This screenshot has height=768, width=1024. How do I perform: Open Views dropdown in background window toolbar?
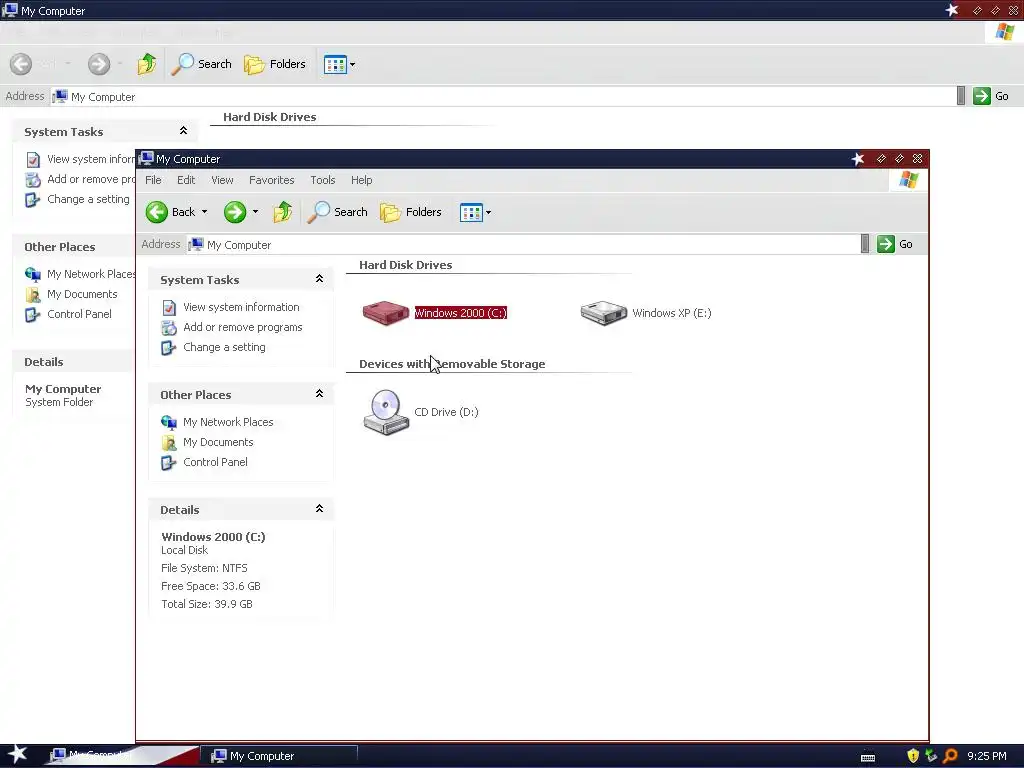pyautogui.click(x=353, y=65)
